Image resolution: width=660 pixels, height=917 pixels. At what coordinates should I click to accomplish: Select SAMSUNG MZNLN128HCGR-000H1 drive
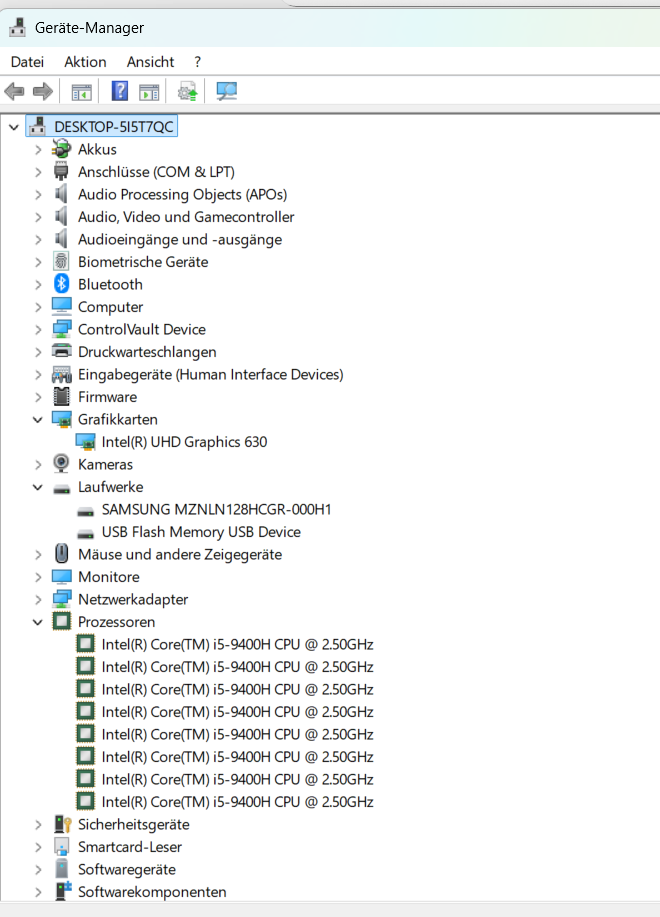pyautogui.click(x=216, y=509)
